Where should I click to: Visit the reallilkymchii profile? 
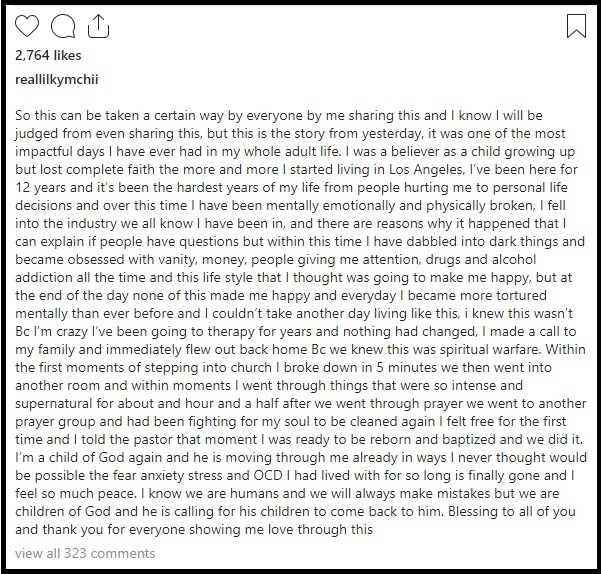point(57,80)
